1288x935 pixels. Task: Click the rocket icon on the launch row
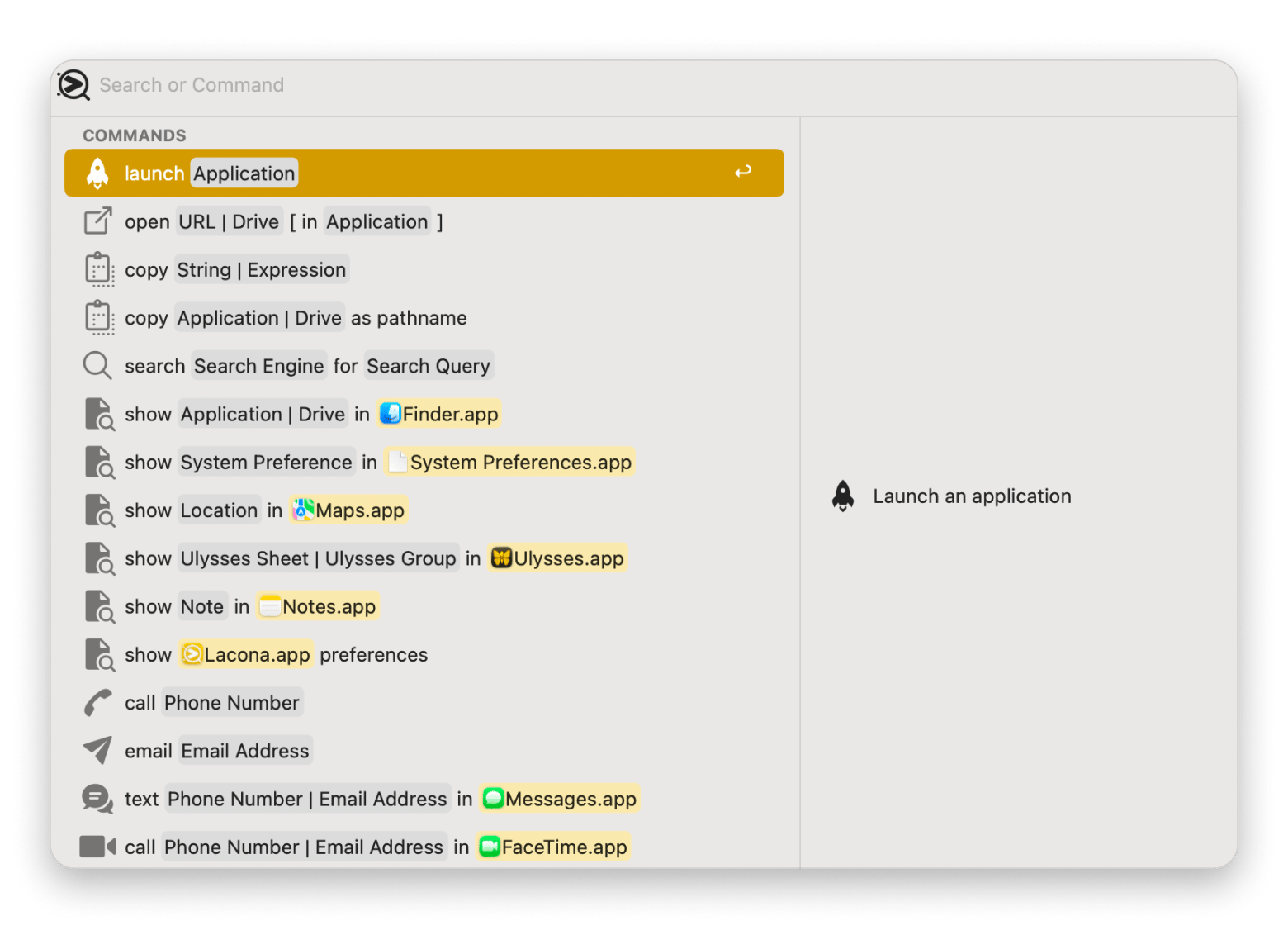click(x=97, y=173)
